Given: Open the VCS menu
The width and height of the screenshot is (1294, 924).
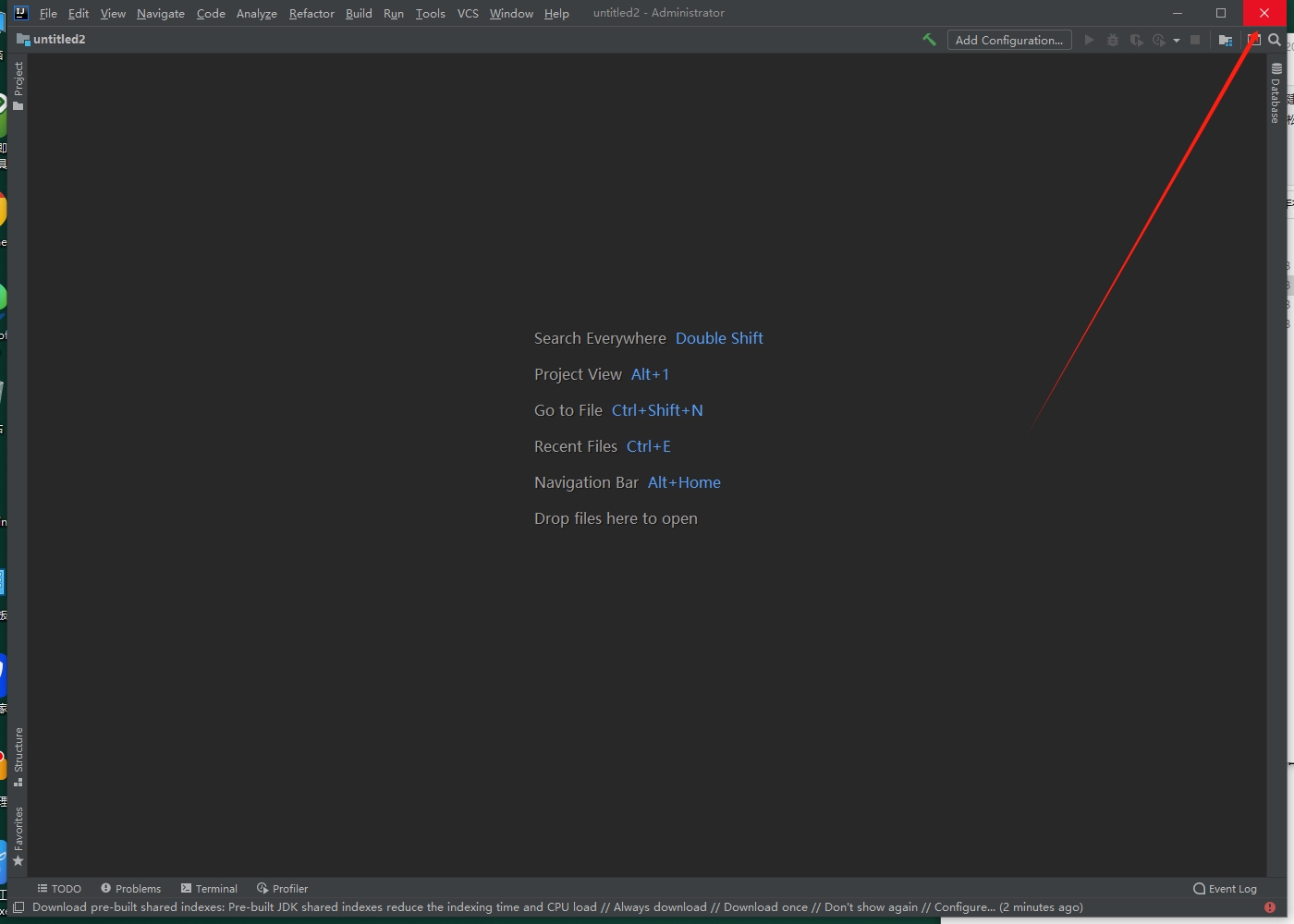Looking at the screenshot, I should (468, 13).
